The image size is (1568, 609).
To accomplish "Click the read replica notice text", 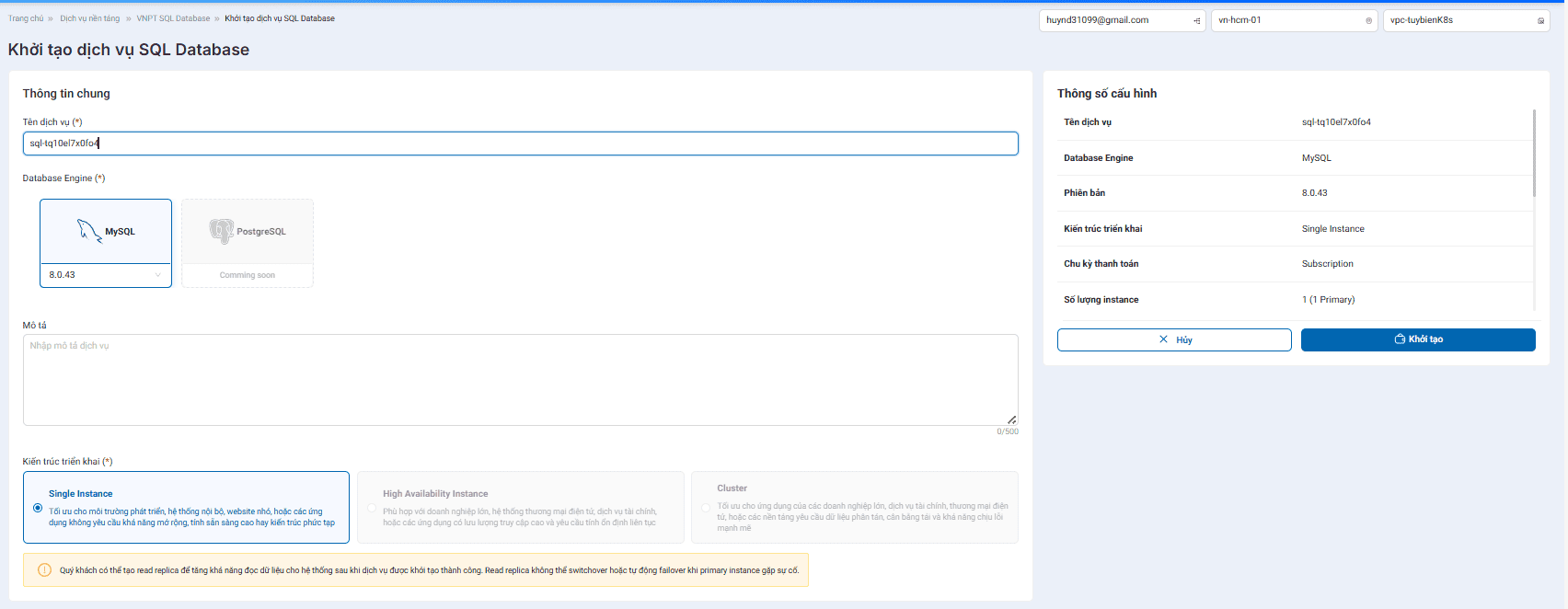I will tap(429, 570).
